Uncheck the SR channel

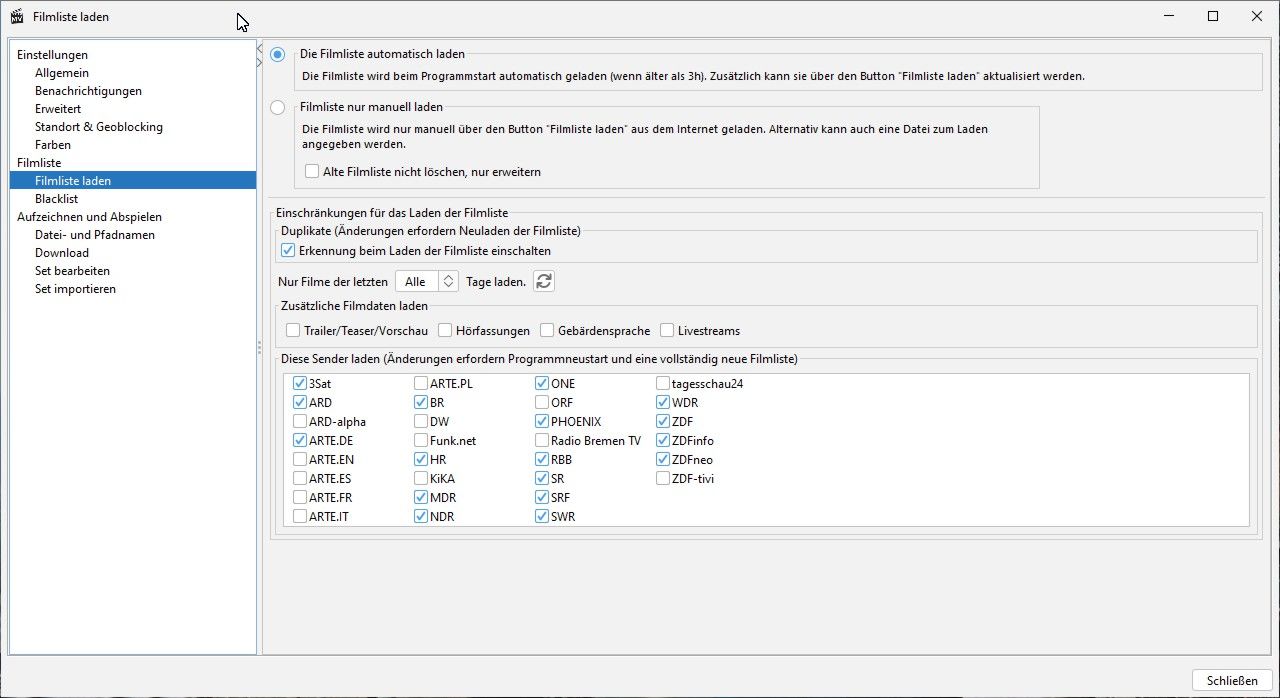point(542,478)
